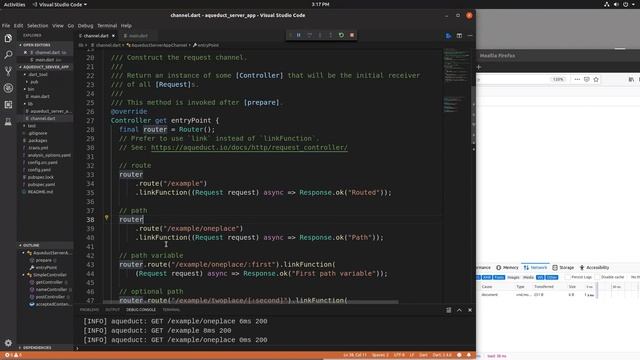This screenshot has width=640, height=360.
Task: Switch to the Output panel tab
Action: [x=113, y=310]
